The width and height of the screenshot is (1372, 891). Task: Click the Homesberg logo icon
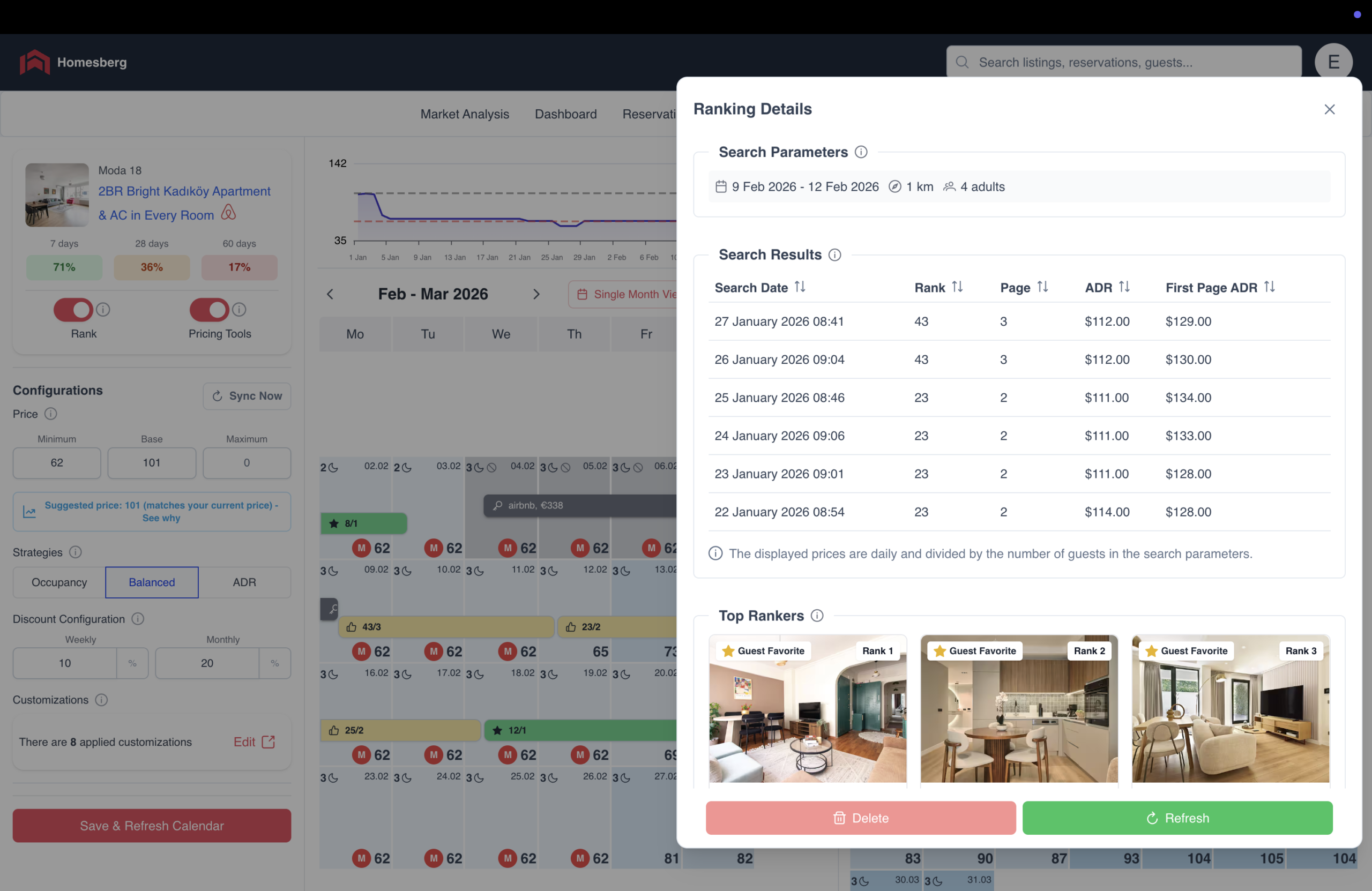pyautogui.click(x=35, y=62)
